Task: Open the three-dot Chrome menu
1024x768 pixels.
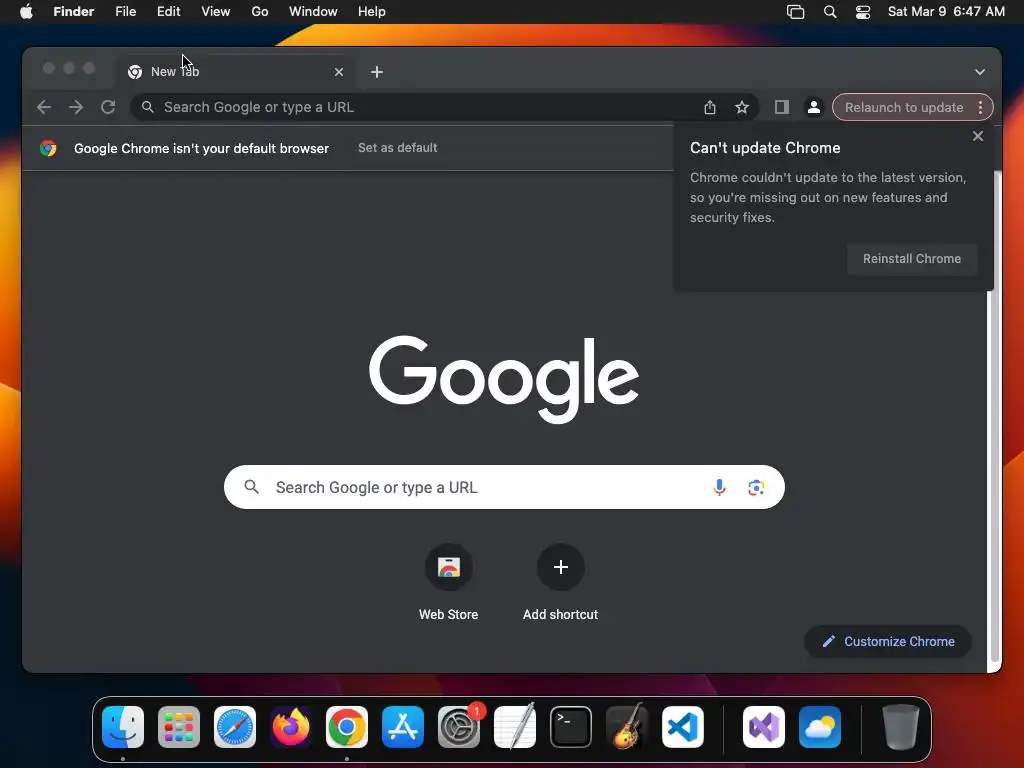Action: coord(980,107)
